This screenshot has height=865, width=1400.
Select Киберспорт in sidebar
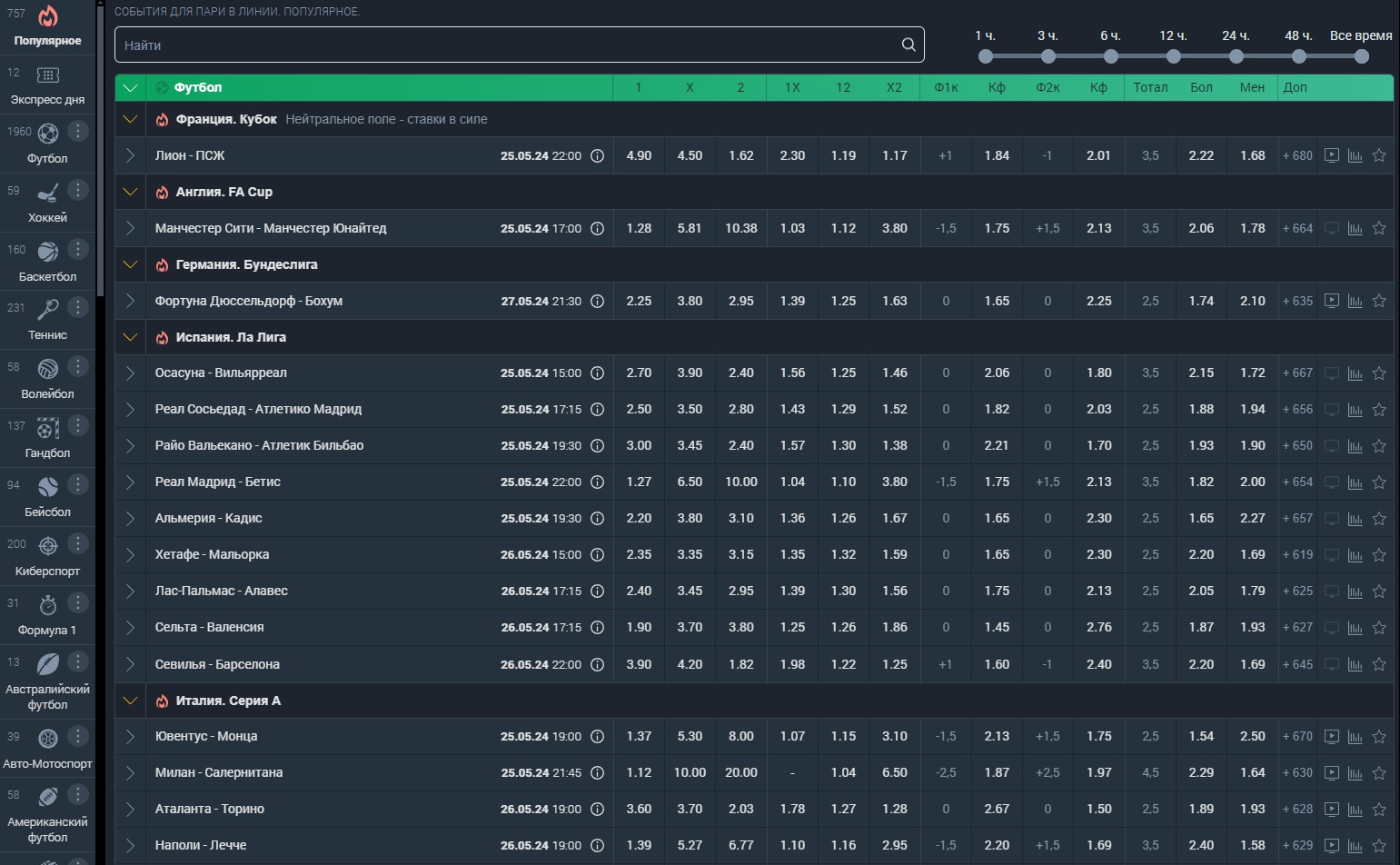coord(47,556)
